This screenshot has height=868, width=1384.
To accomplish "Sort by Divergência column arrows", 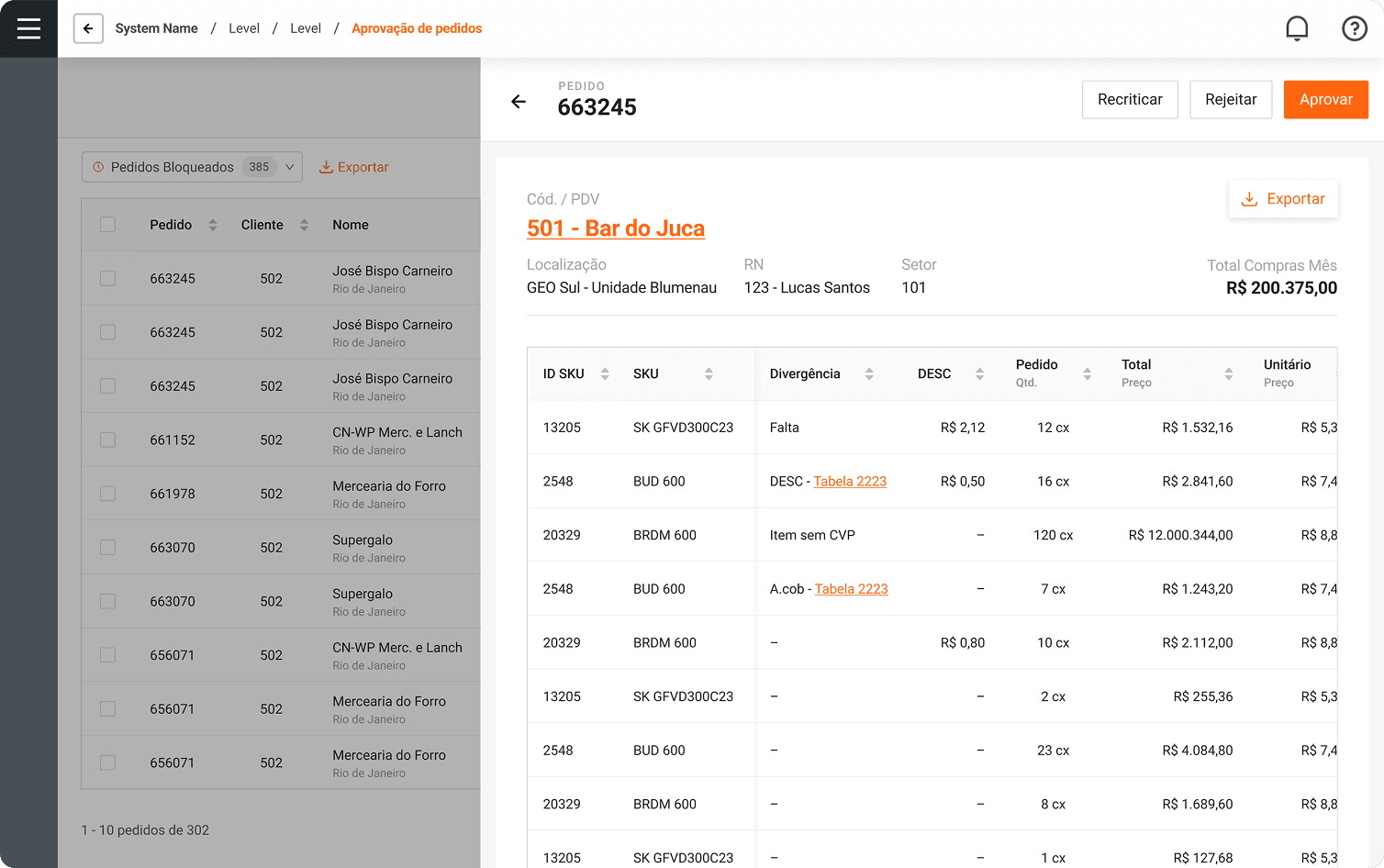I will [x=868, y=373].
